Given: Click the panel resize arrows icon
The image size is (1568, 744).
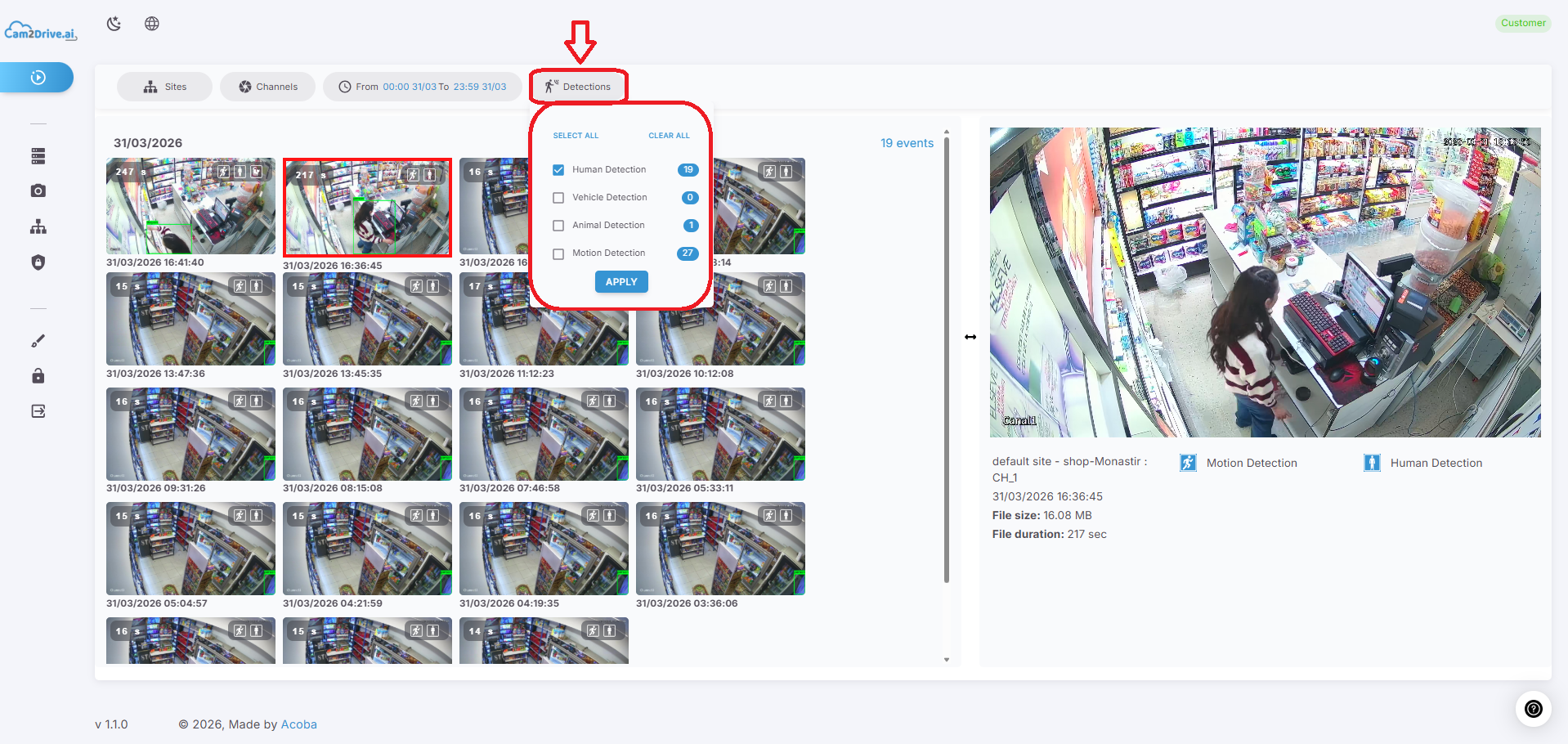Looking at the screenshot, I should [970, 337].
